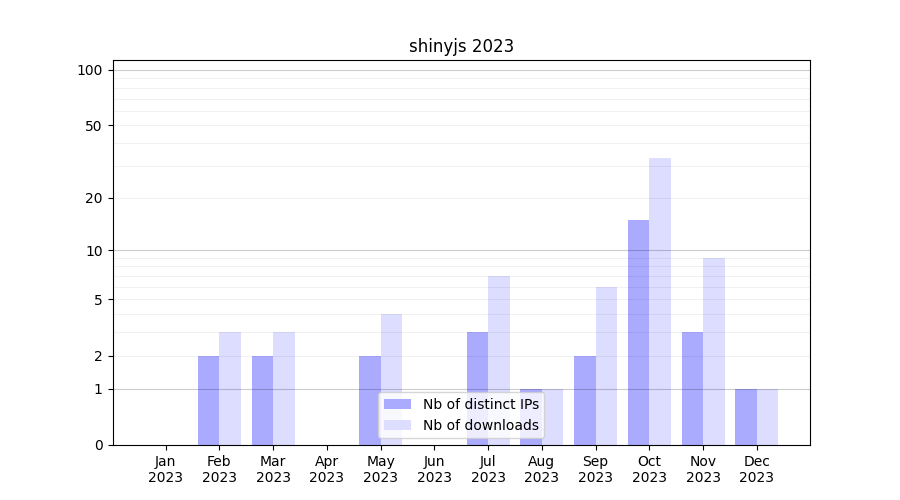Select the 50 y-axis tick label
Viewport: 900px width, 500px height.
[94, 126]
